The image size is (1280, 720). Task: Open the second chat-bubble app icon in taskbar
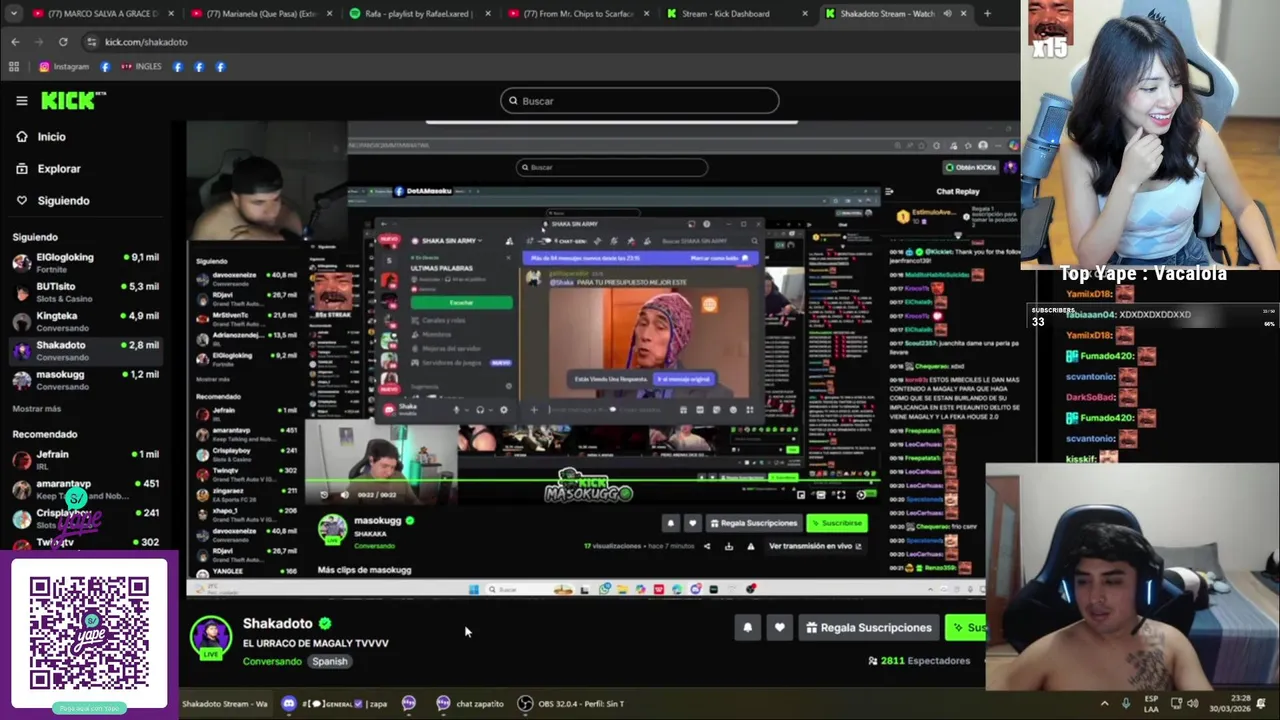(443, 704)
